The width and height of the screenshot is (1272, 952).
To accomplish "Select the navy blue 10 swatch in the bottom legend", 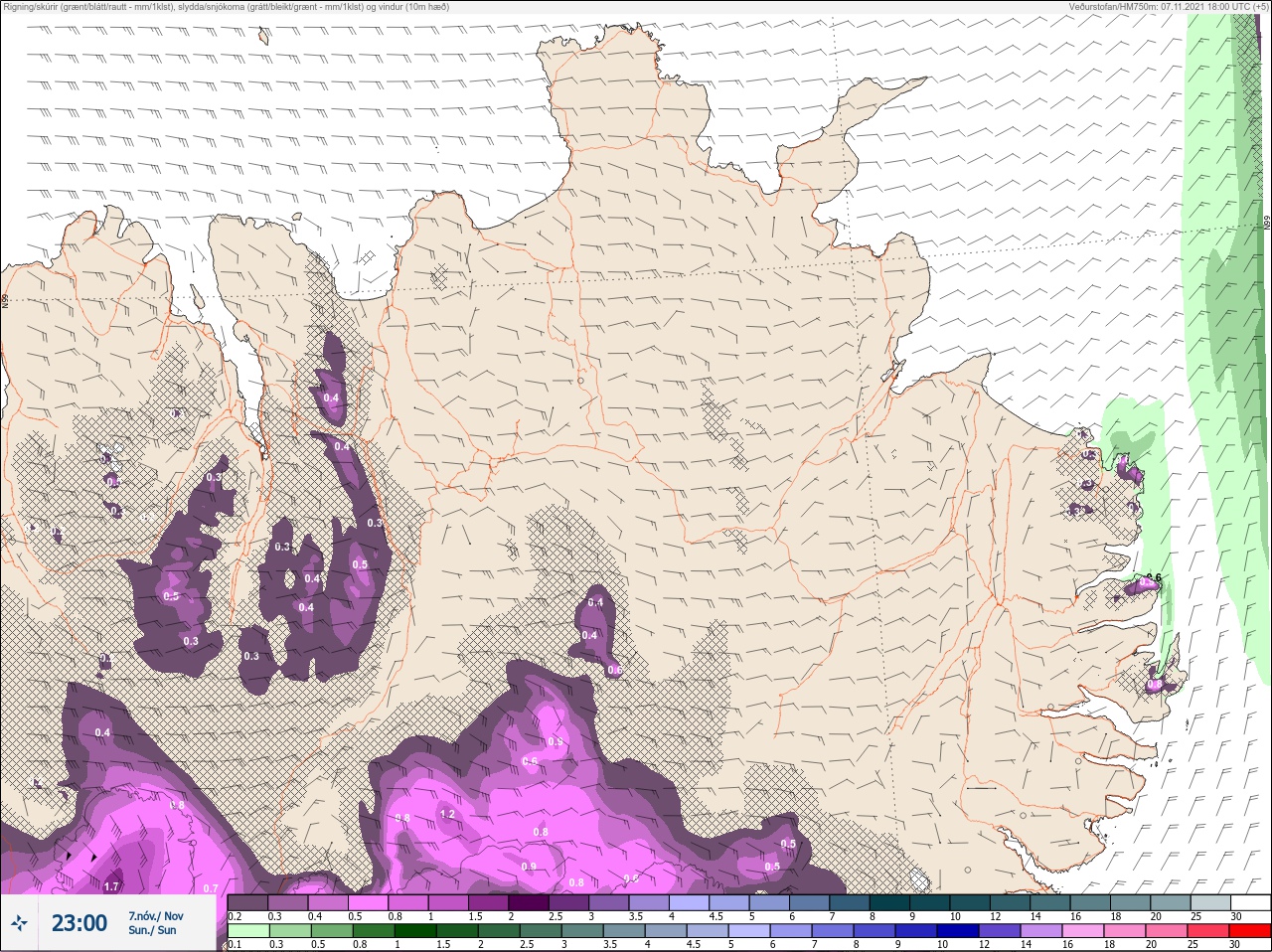I will pyautogui.click(x=959, y=931).
